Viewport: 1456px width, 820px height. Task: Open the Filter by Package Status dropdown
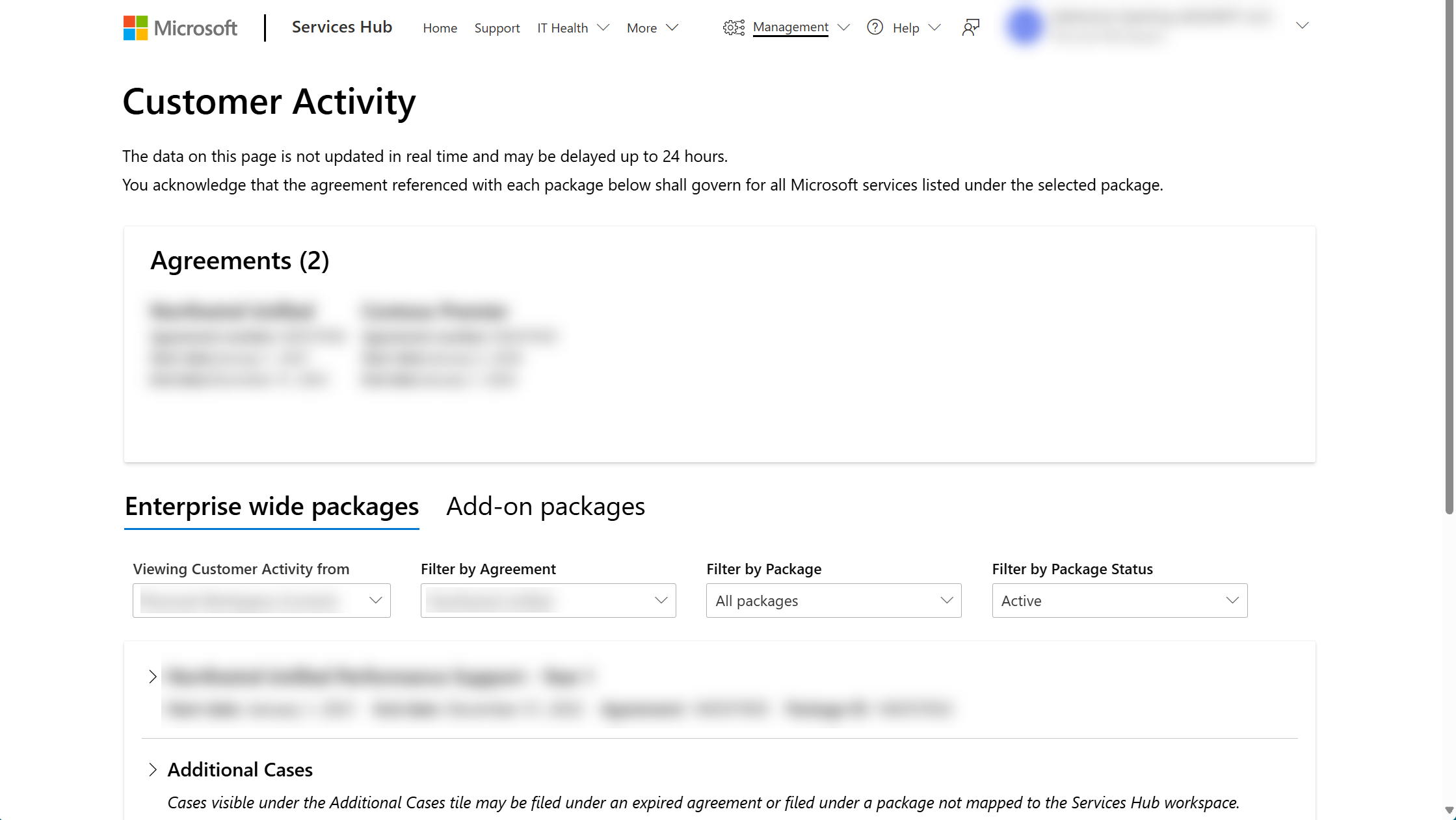tap(1120, 600)
